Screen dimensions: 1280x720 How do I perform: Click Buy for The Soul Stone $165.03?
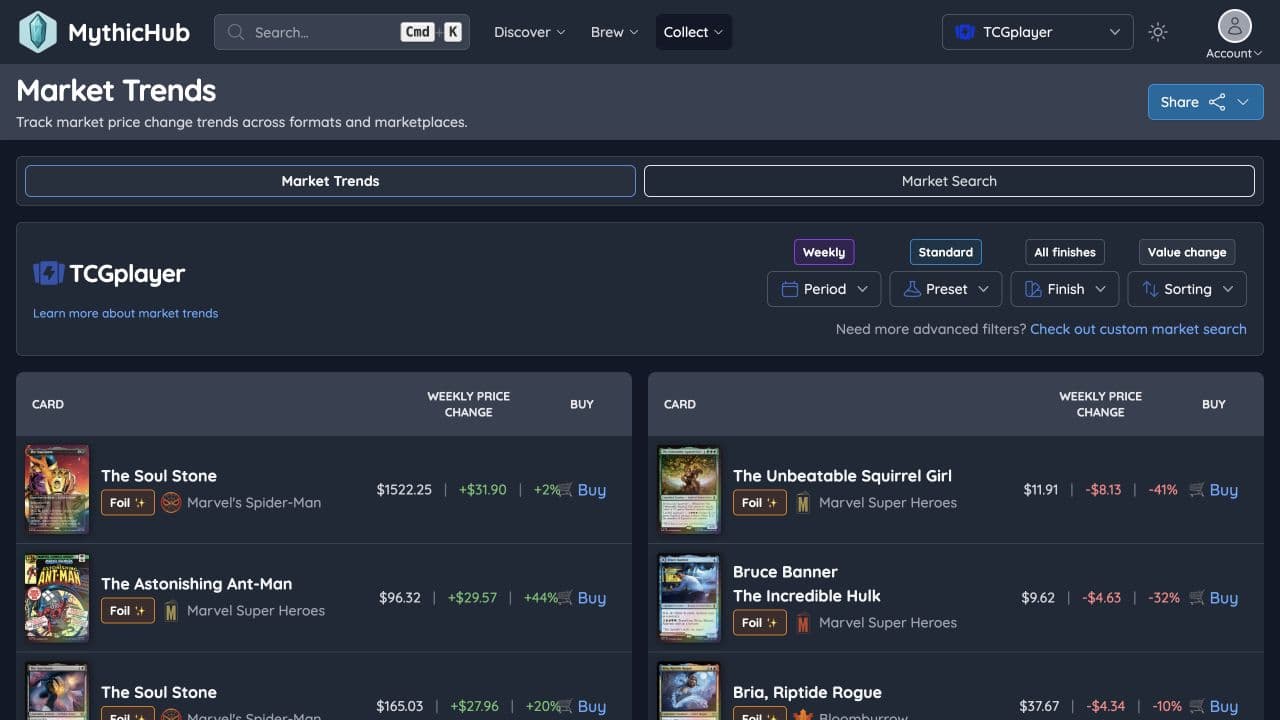[582, 706]
